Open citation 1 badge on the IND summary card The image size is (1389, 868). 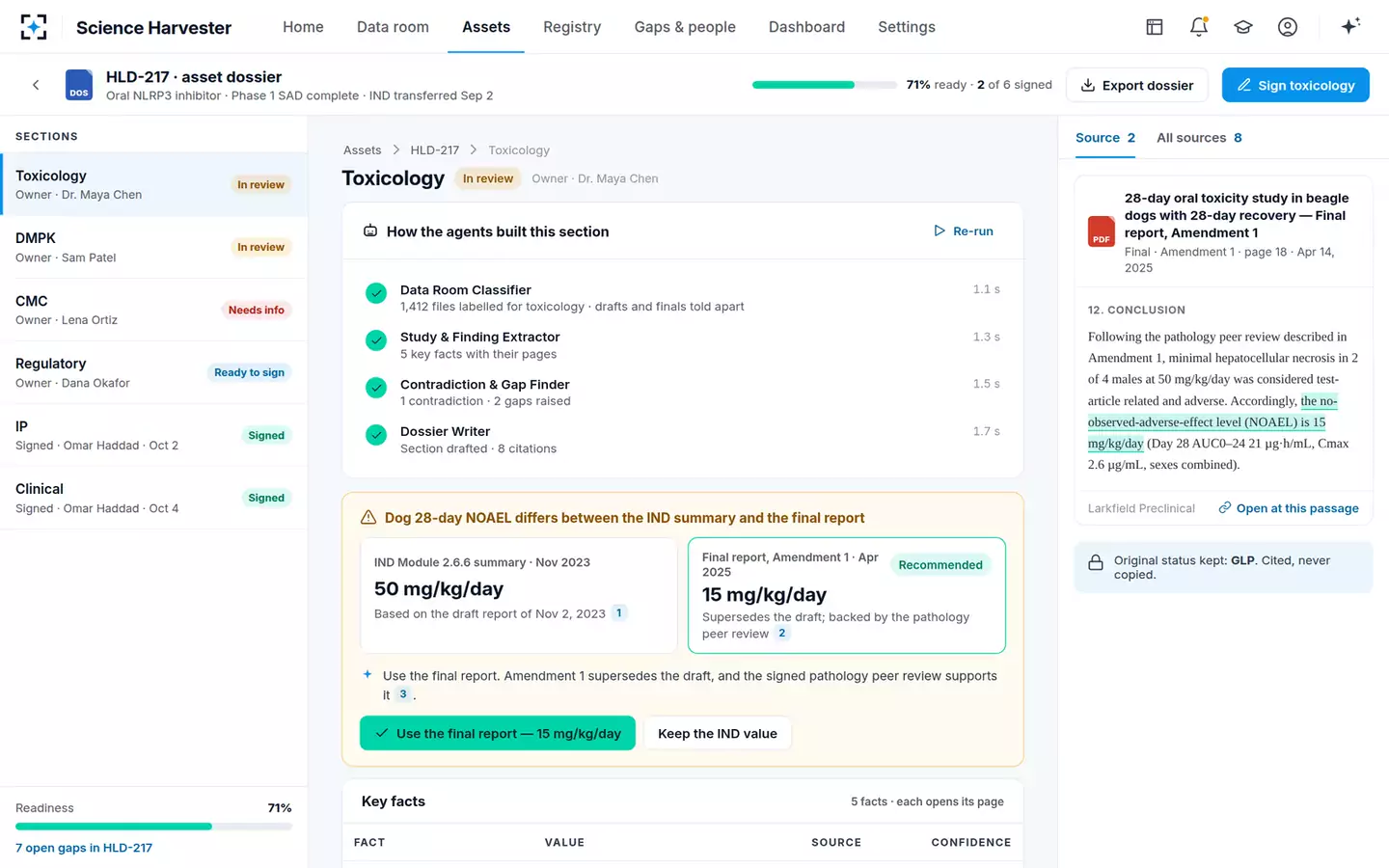[x=619, y=612]
